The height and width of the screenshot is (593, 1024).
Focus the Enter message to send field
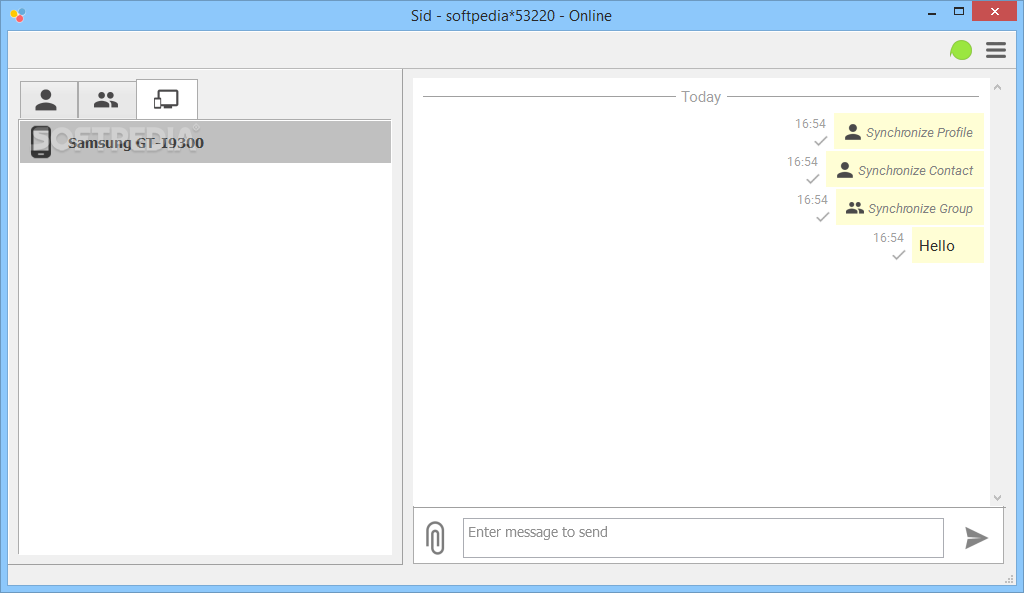coord(703,538)
